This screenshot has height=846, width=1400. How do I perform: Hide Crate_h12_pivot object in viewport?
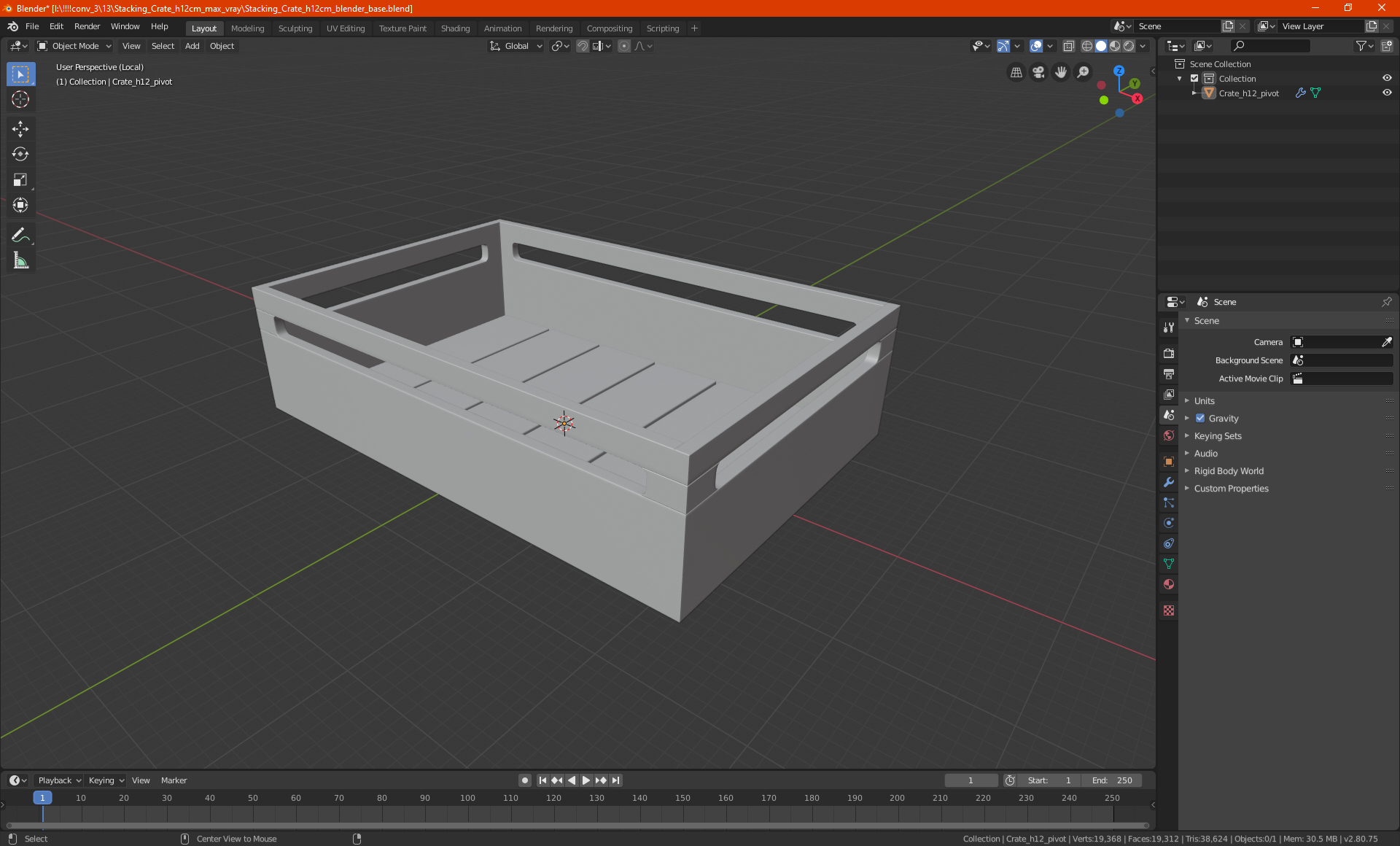[1387, 93]
